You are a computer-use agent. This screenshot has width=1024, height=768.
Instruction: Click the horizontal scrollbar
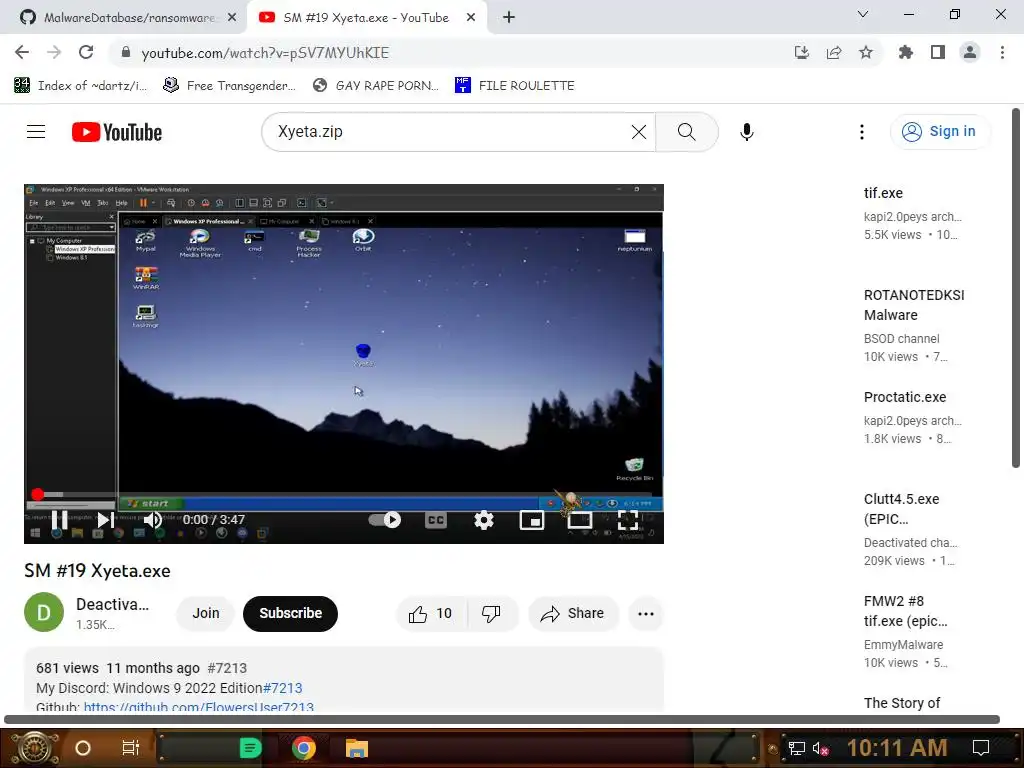502,719
